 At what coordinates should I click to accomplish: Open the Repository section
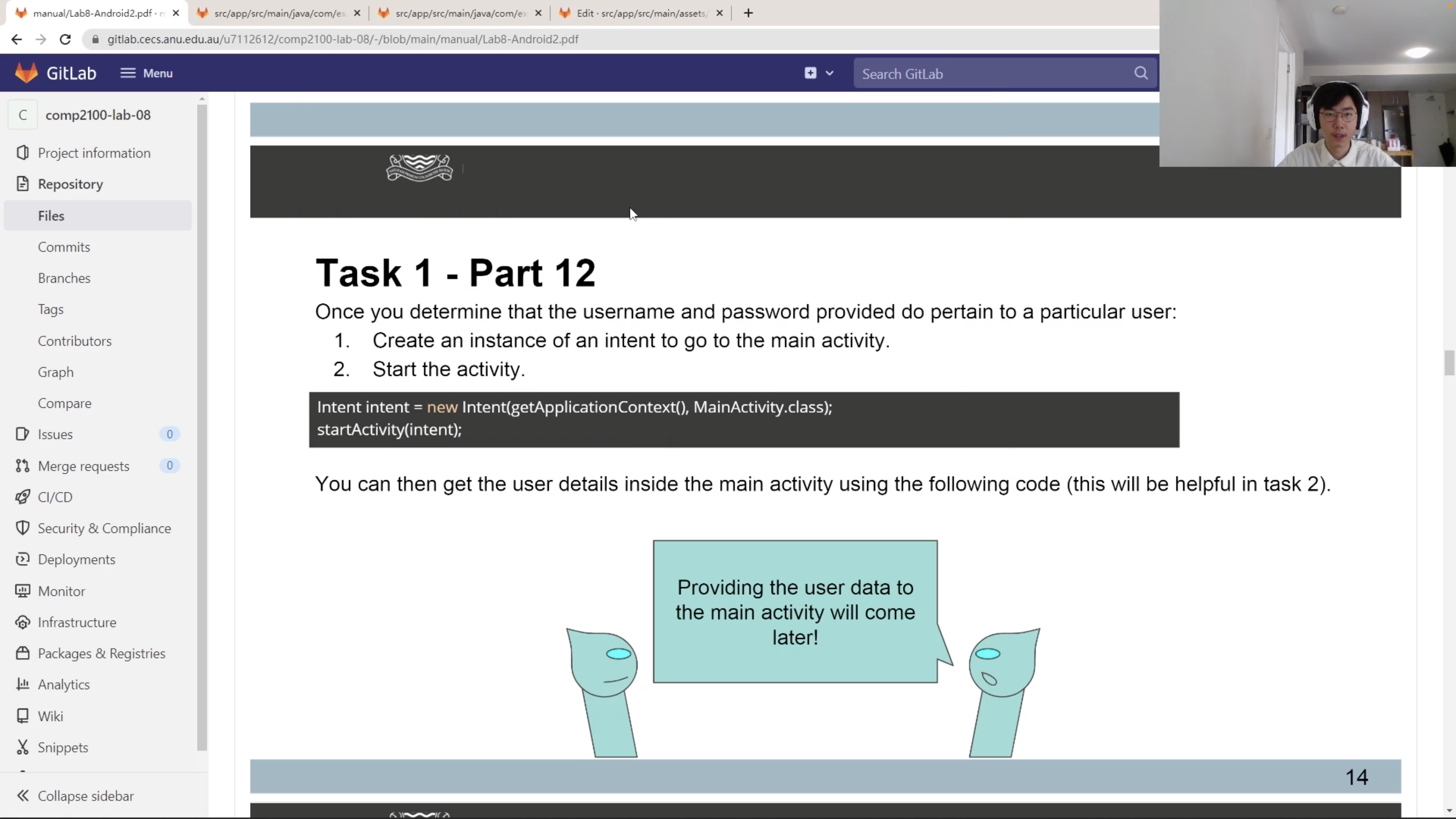70,184
